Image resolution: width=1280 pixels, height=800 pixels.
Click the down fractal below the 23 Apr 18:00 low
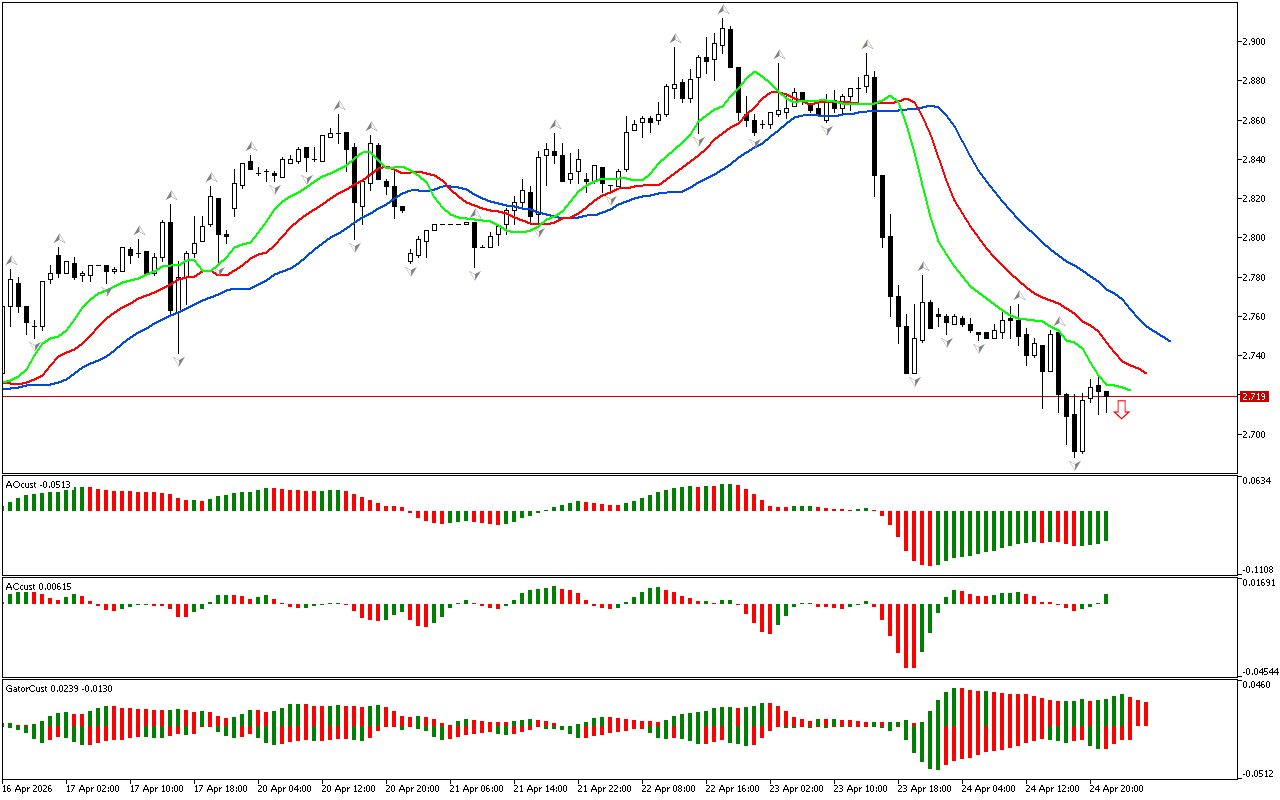[x=913, y=381]
